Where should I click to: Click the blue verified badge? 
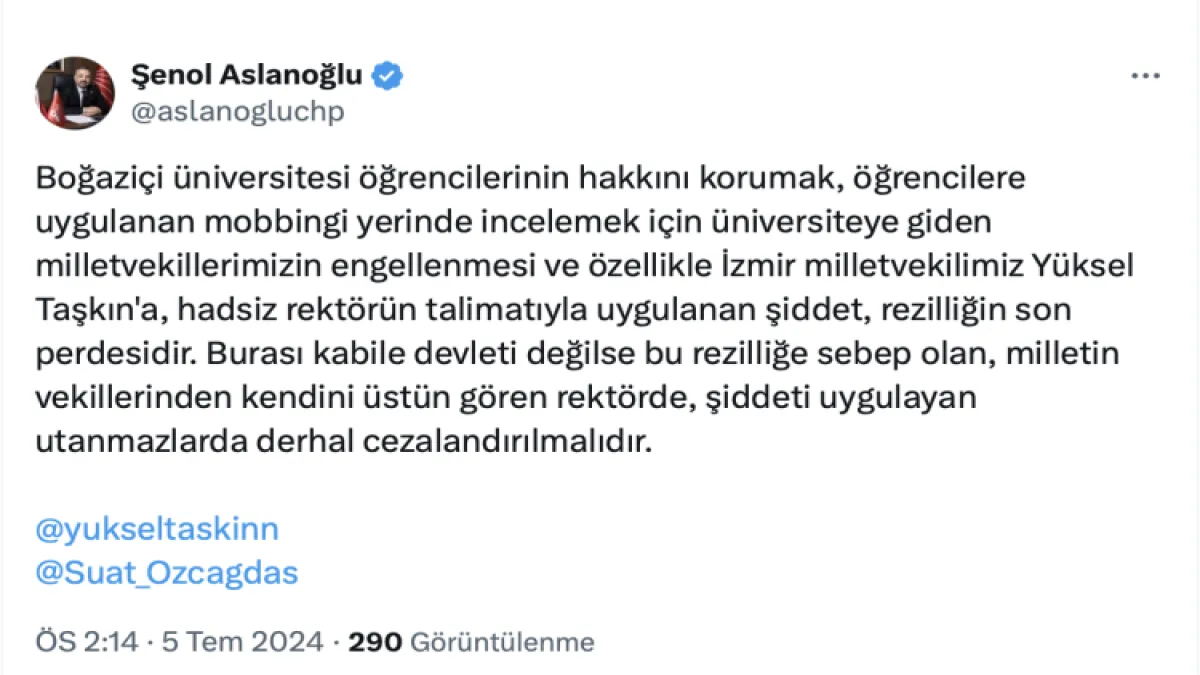[388, 75]
